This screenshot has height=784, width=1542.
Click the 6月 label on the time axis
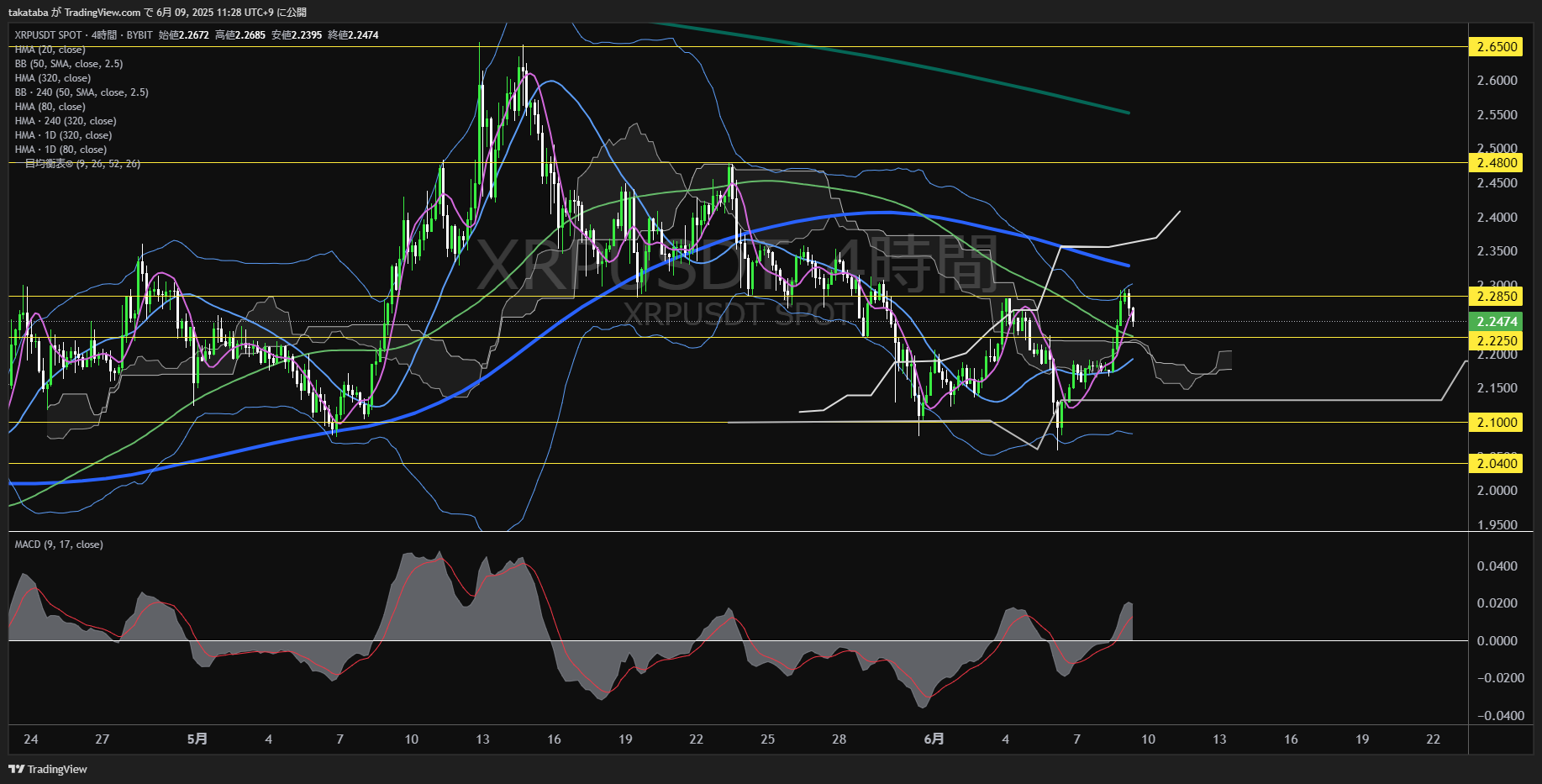[934, 739]
